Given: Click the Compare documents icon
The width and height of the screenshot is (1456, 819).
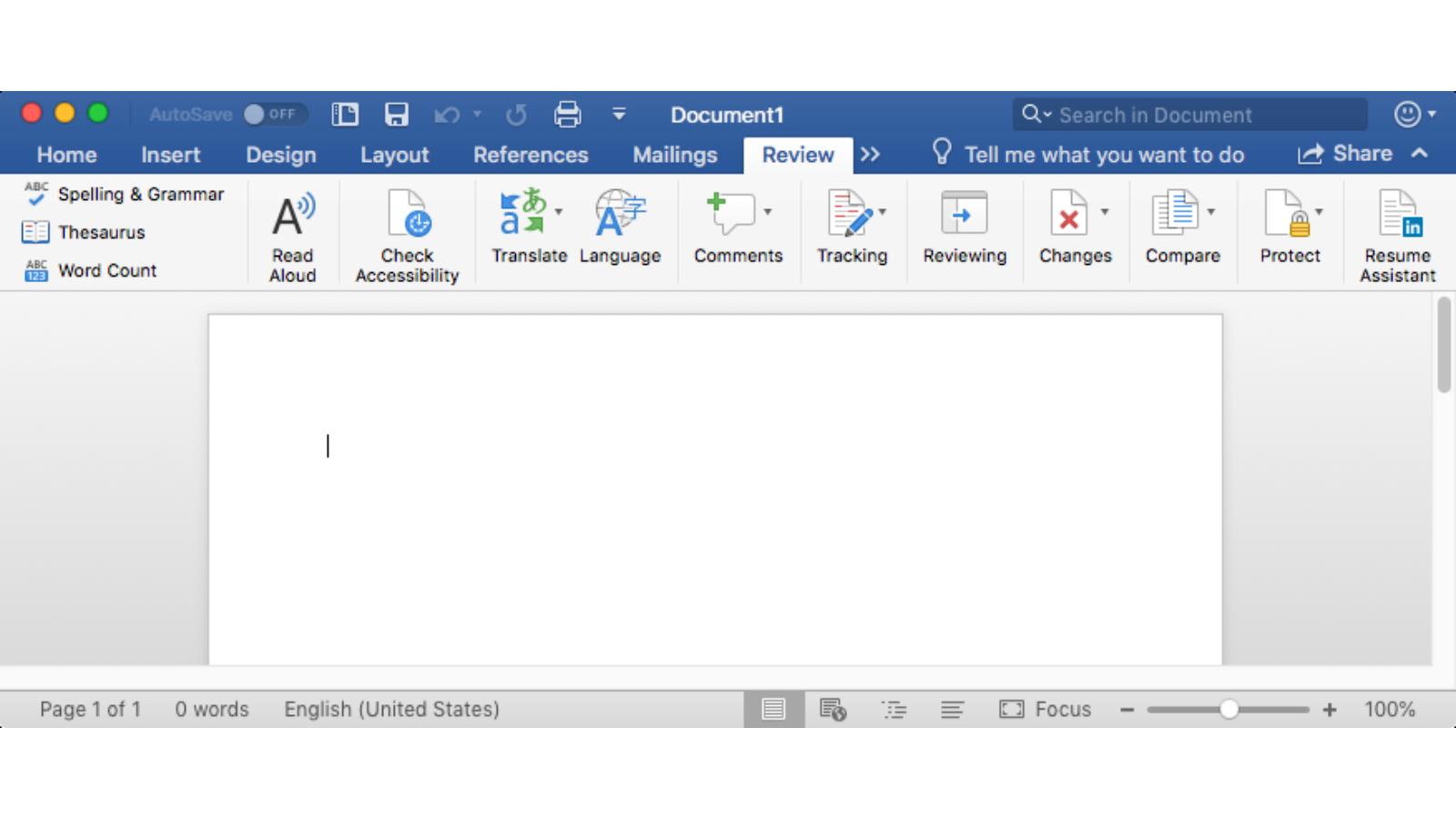Looking at the screenshot, I should pos(1175,212).
